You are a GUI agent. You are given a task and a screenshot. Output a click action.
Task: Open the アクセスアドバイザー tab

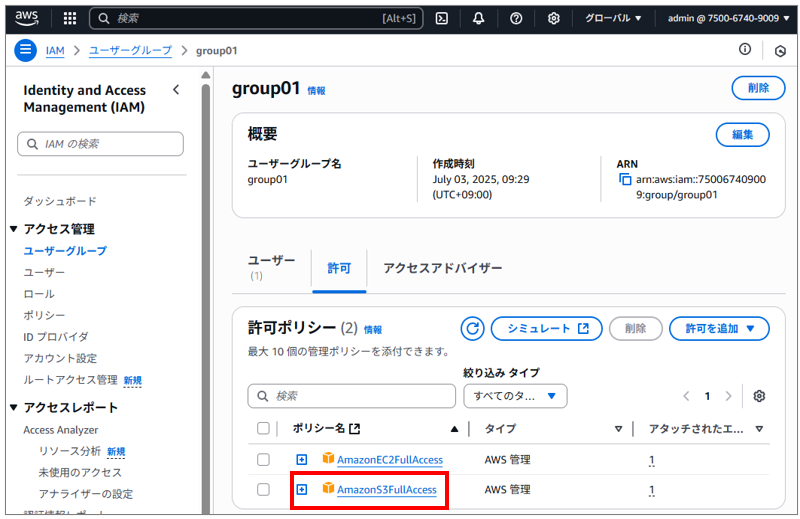click(x=443, y=268)
